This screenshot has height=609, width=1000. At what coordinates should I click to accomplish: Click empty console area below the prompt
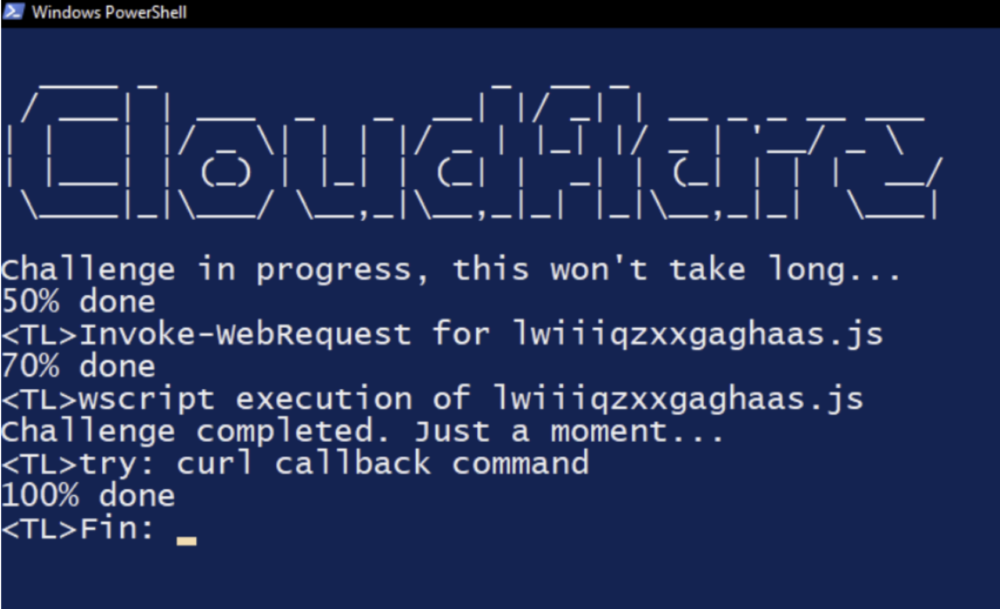(500, 577)
